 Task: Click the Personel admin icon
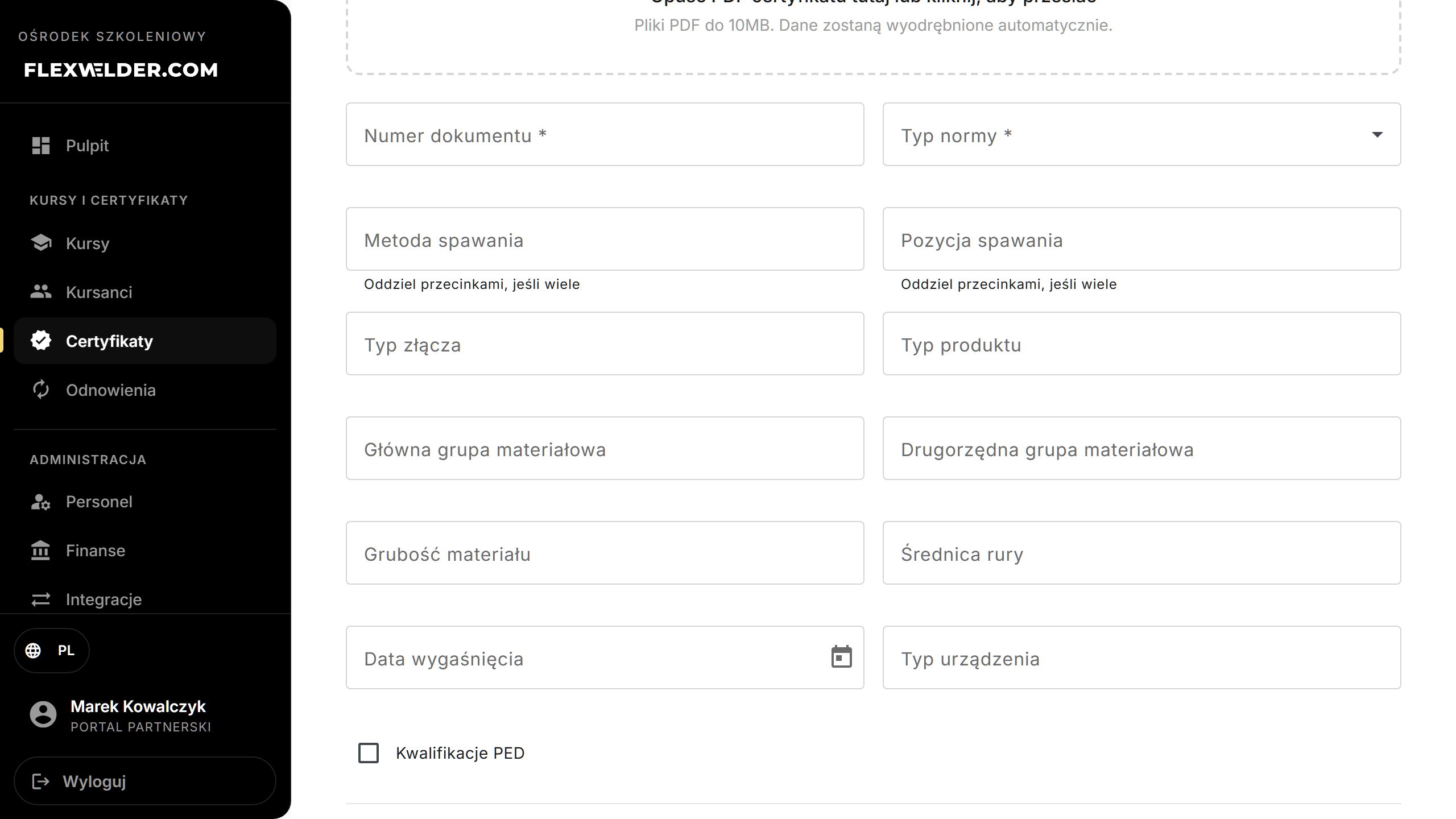click(x=41, y=502)
